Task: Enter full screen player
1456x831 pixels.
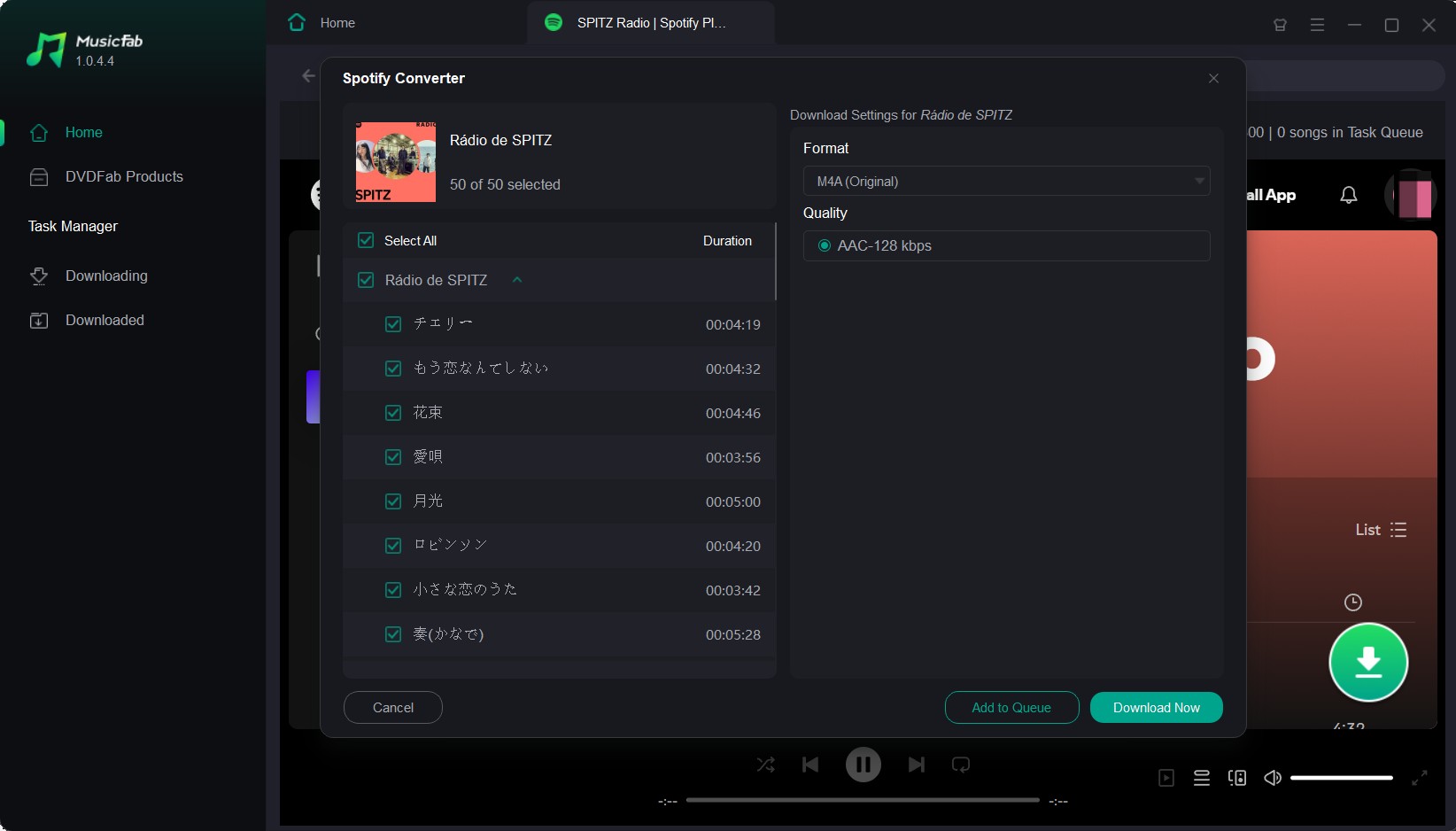Action: tap(1420, 778)
